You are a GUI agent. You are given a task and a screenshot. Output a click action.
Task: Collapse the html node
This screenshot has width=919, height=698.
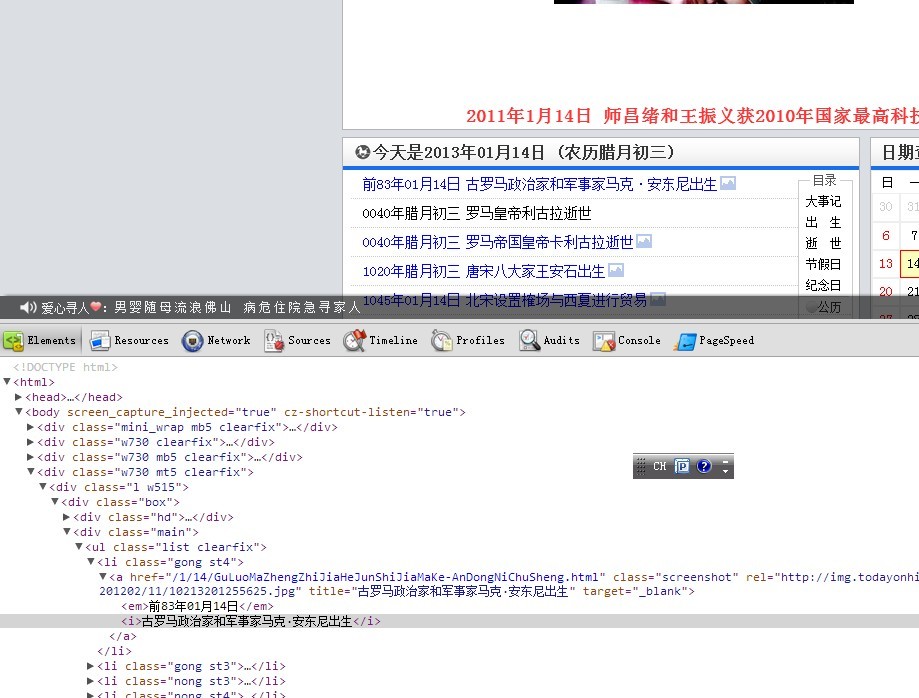tap(7, 382)
